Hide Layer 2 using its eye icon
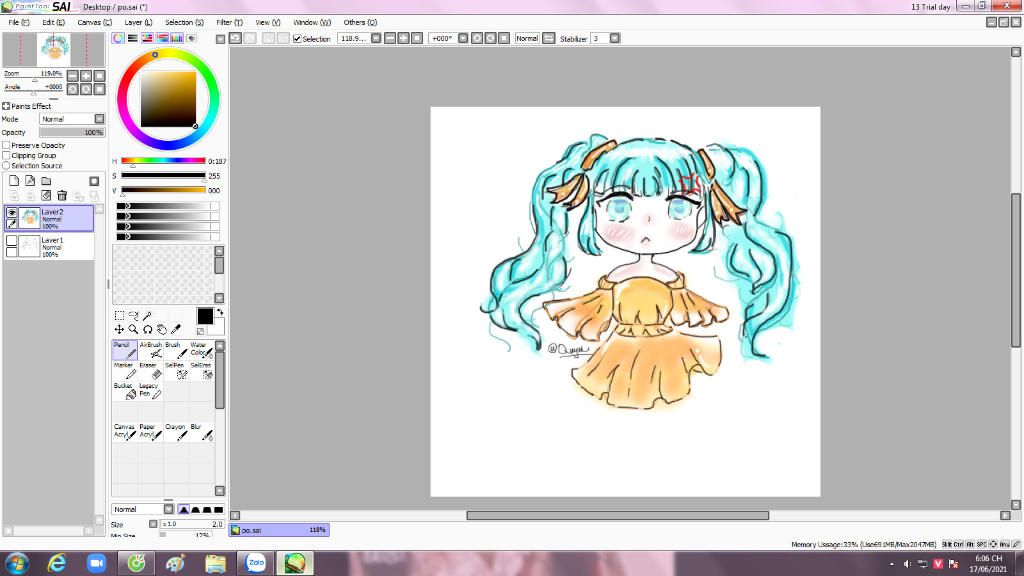The width and height of the screenshot is (1024, 576). 12,213
